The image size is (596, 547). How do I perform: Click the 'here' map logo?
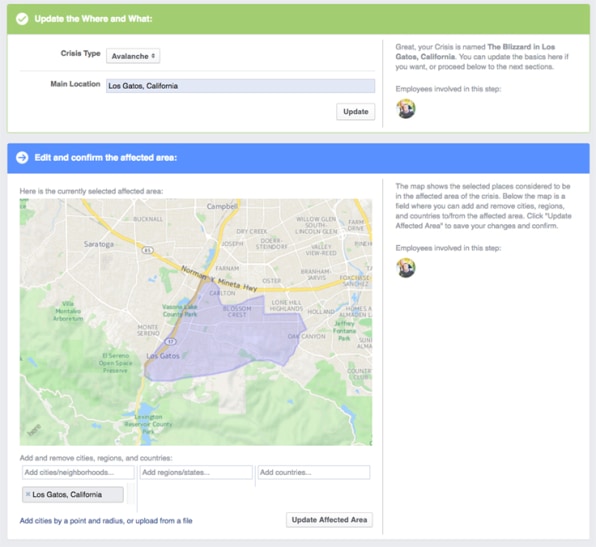(x=34, y=430)
